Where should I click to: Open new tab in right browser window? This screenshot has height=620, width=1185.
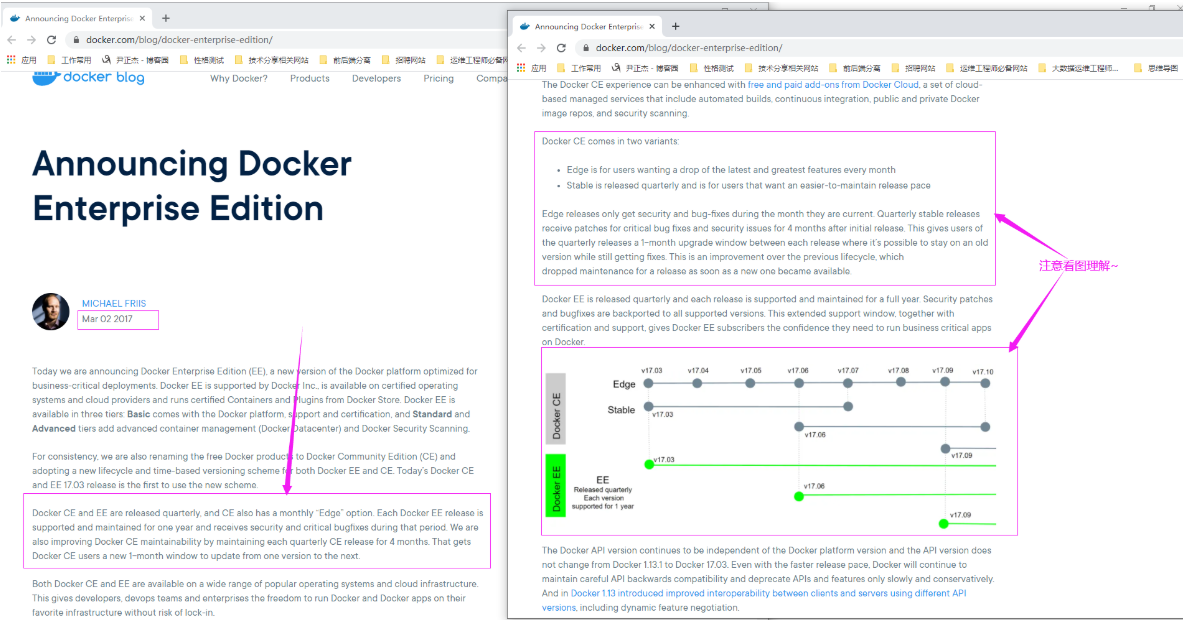(676, 26)
